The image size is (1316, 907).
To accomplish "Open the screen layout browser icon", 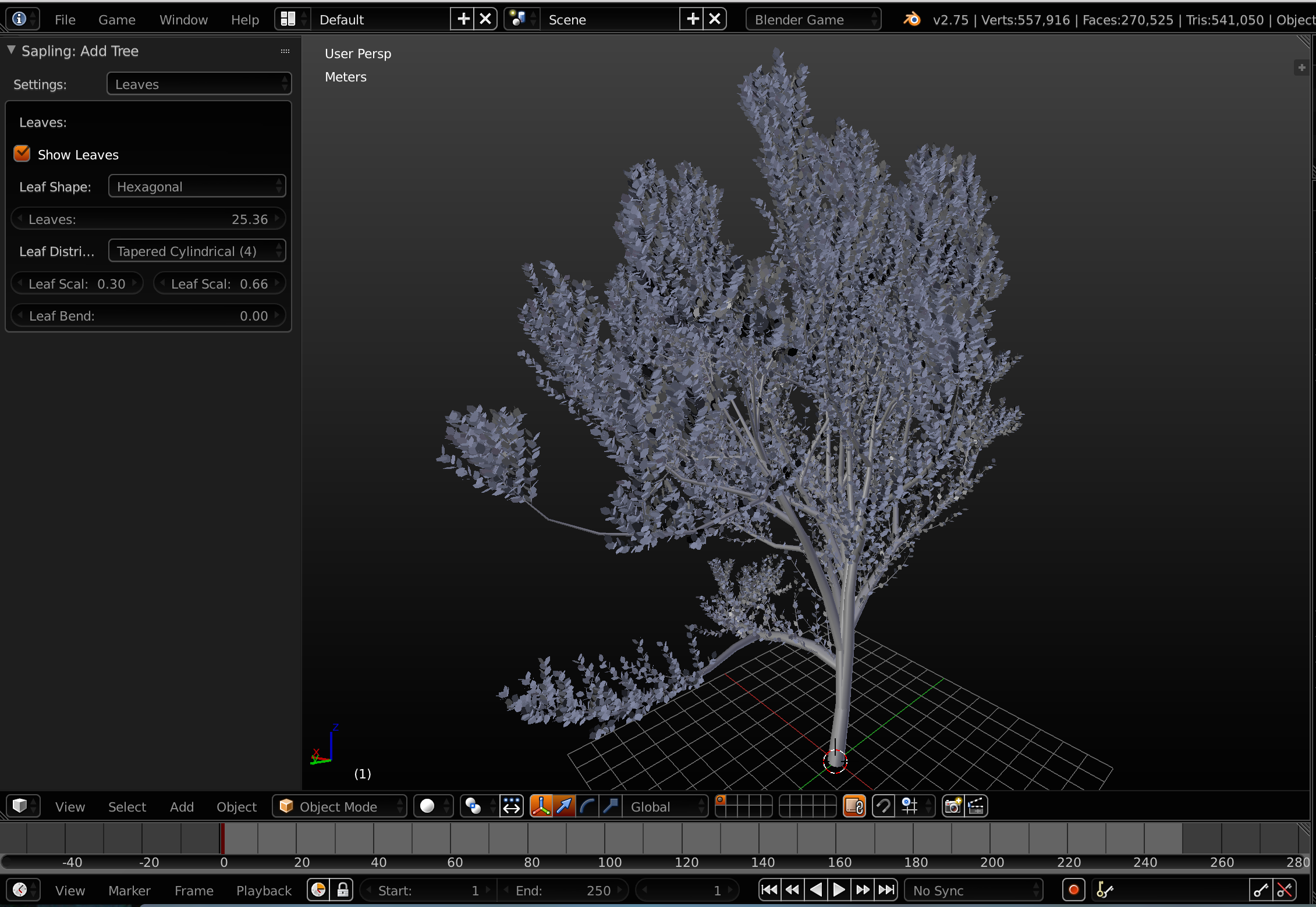I will pyautogui.click(x=292, y=19).
